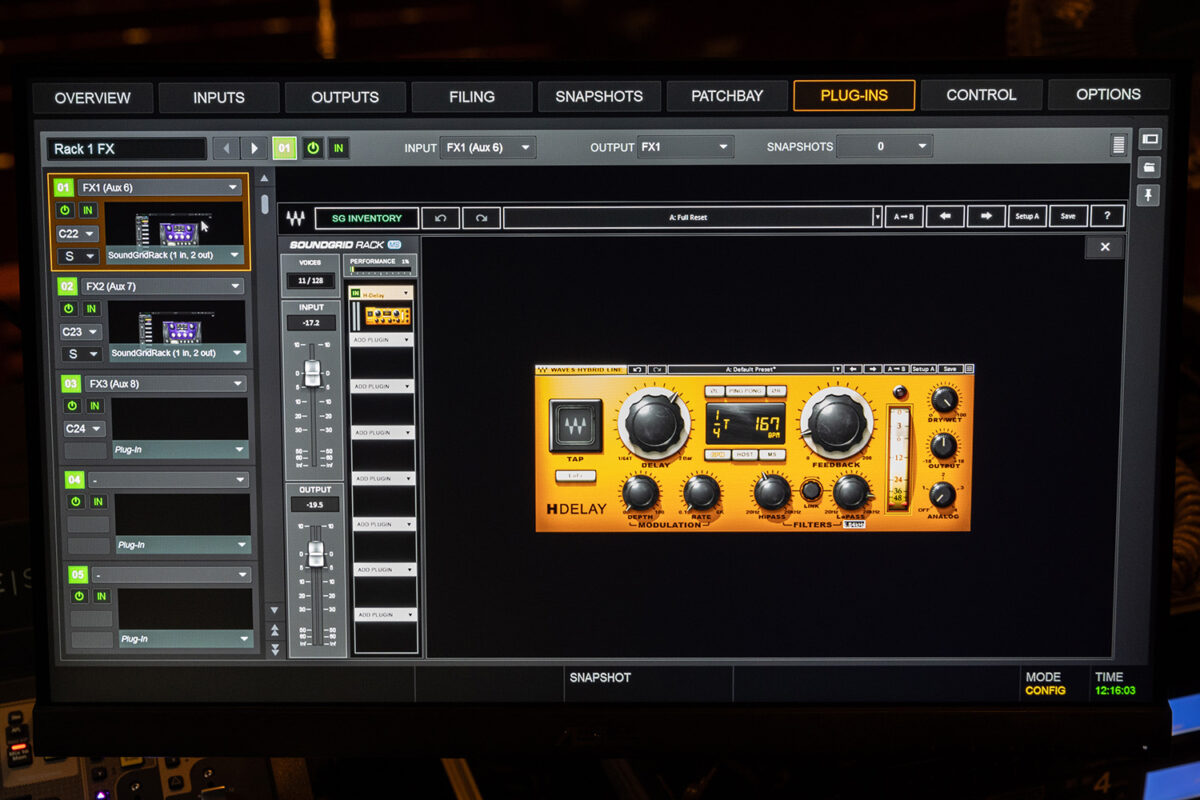The width and height of the screenshot is (1200, 800).
Task: Click the first ADD PLUGIN slot
Action: coord(382,340)
